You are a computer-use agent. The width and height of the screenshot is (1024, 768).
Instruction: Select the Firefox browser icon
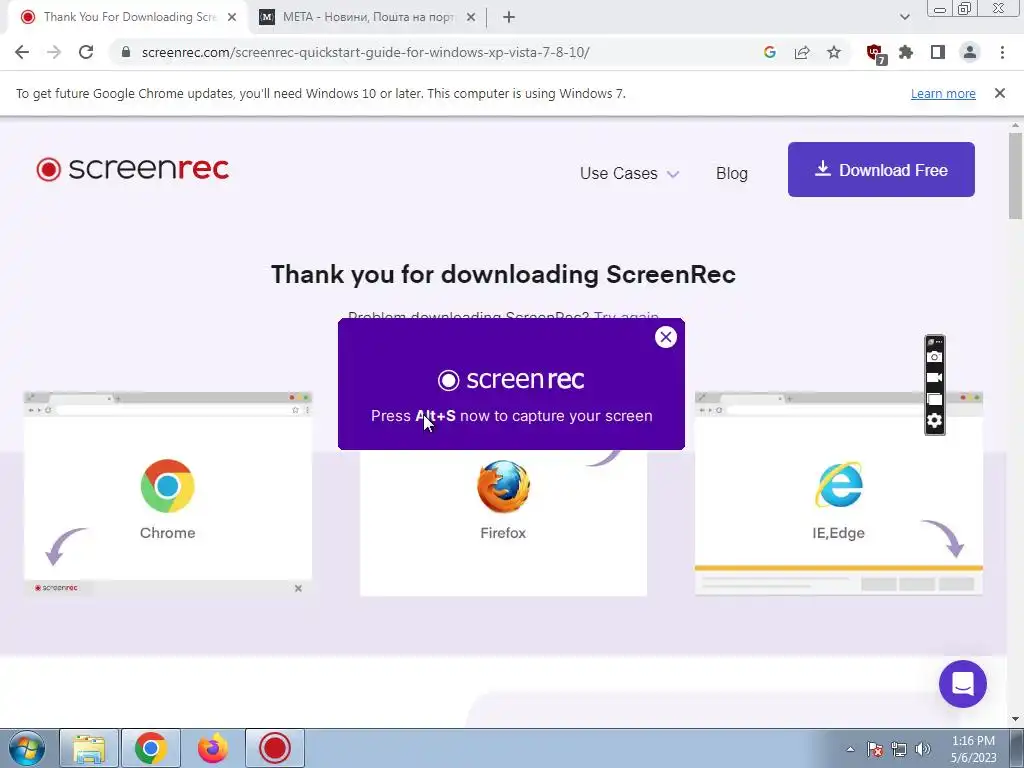point(503,487)
